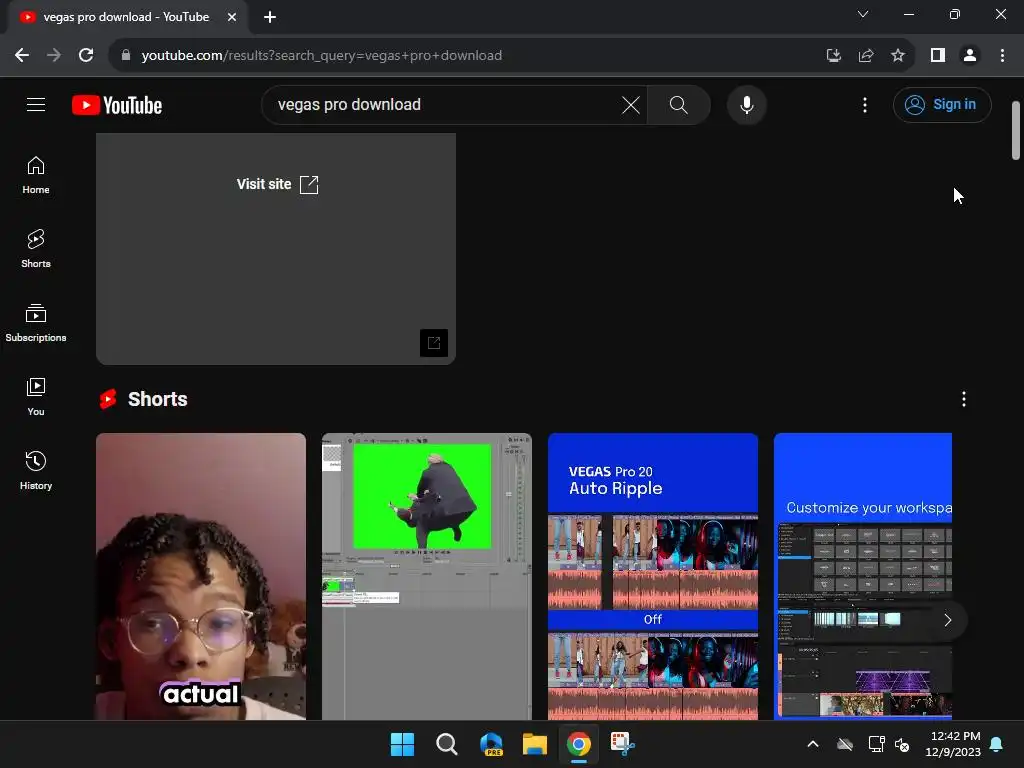The width and height of the screenshot is (1024, 768).
Task: Open Windows taskbar search
Action: coord(447,744)
